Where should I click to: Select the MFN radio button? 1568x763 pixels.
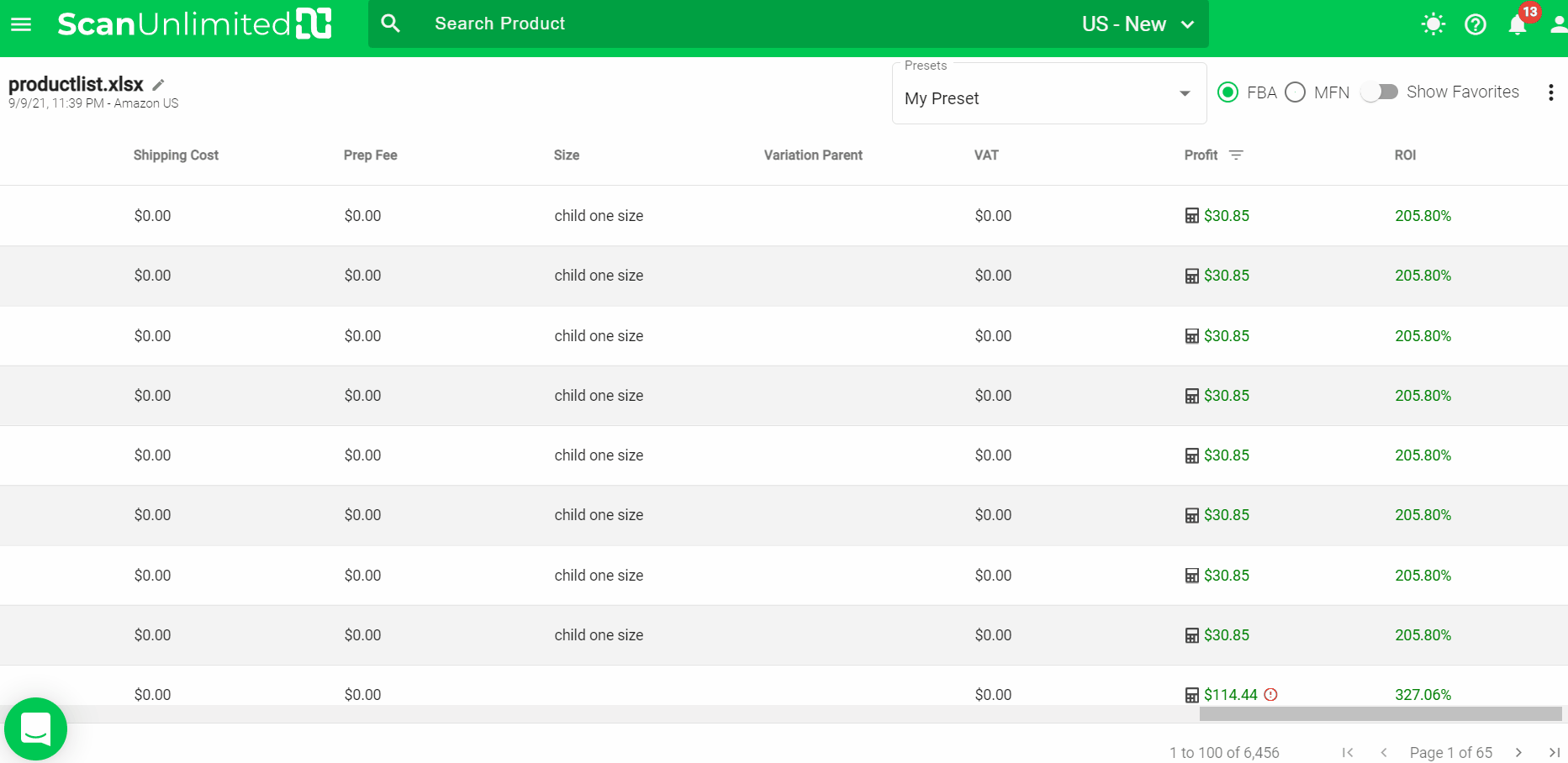pos(1295,92)
